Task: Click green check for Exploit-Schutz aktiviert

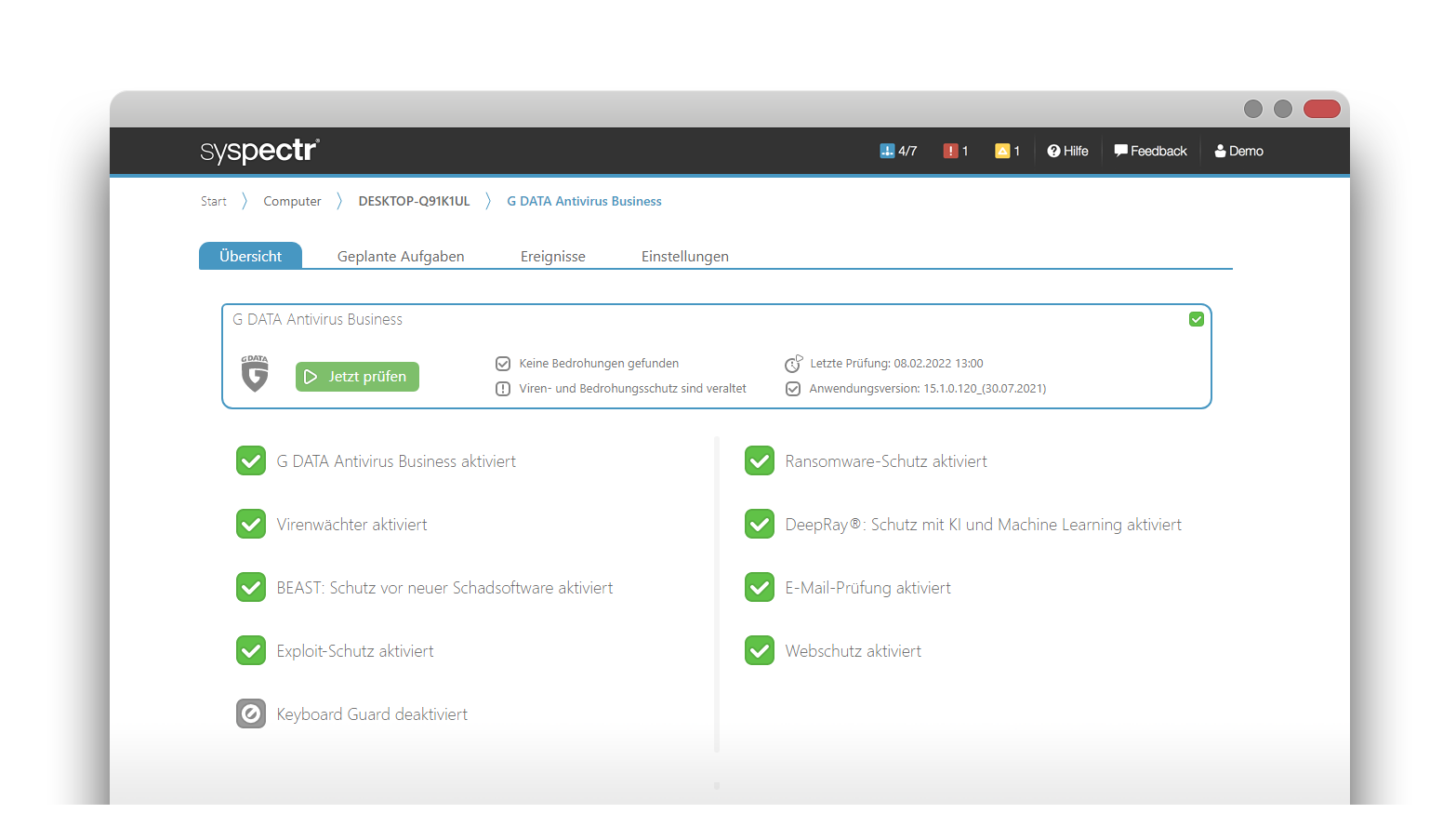Action: (251, 651)
